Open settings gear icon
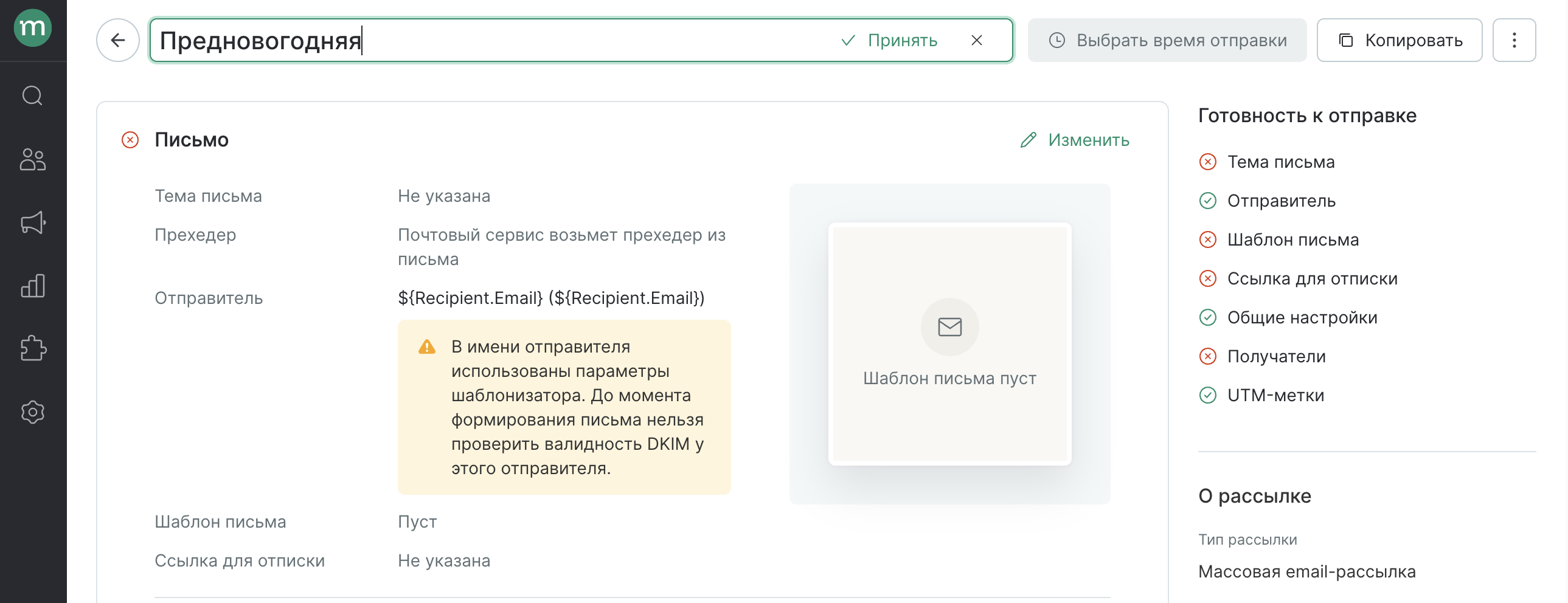 33,412
